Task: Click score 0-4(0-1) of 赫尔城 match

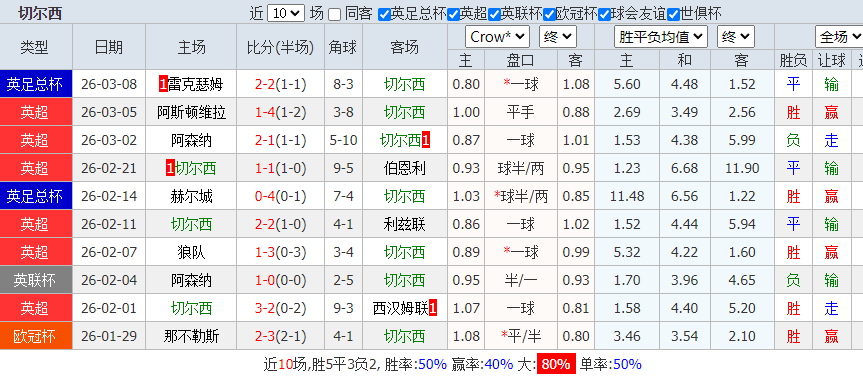Action: 280,196
